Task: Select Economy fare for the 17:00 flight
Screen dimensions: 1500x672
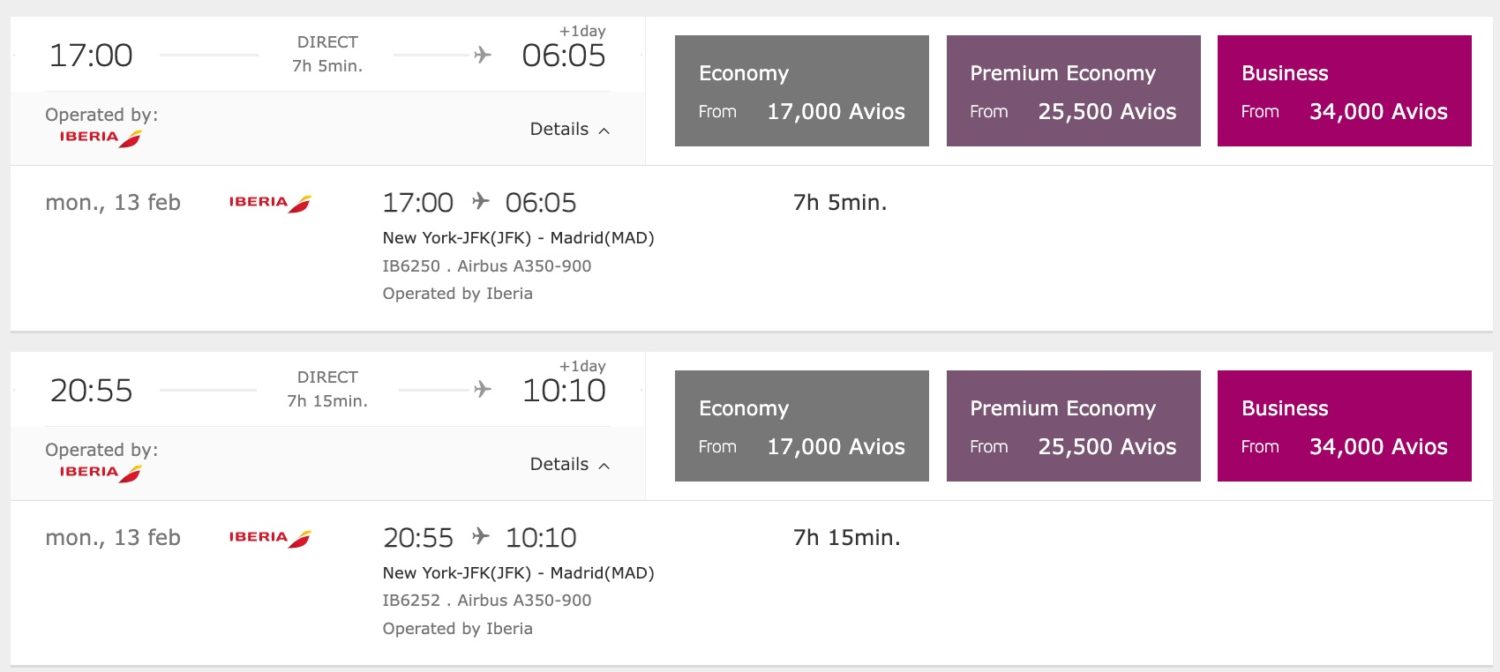Action: tap(801, 90)
